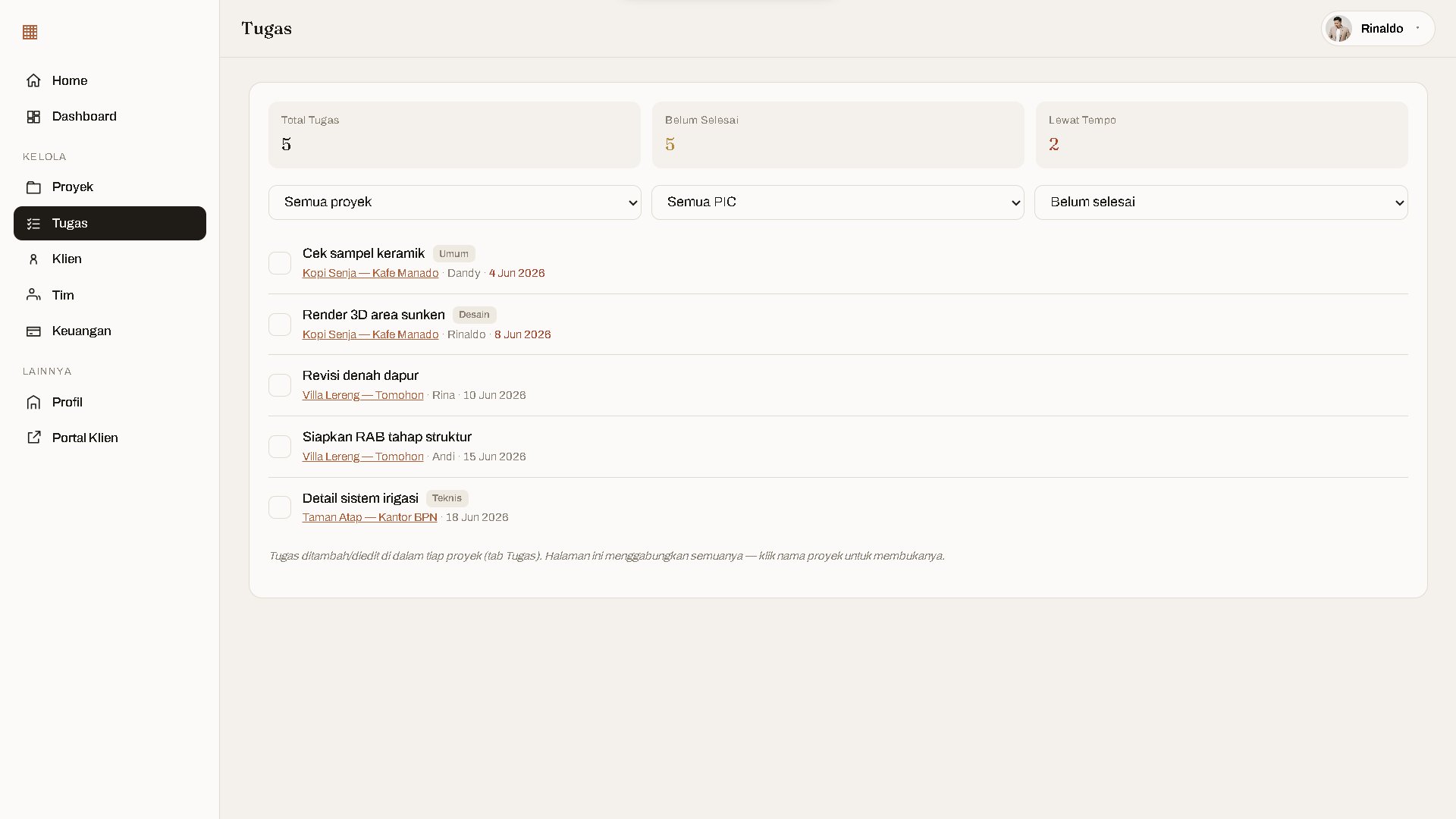Expand the Rinaldo user menu arrow

coord(1417,29)
